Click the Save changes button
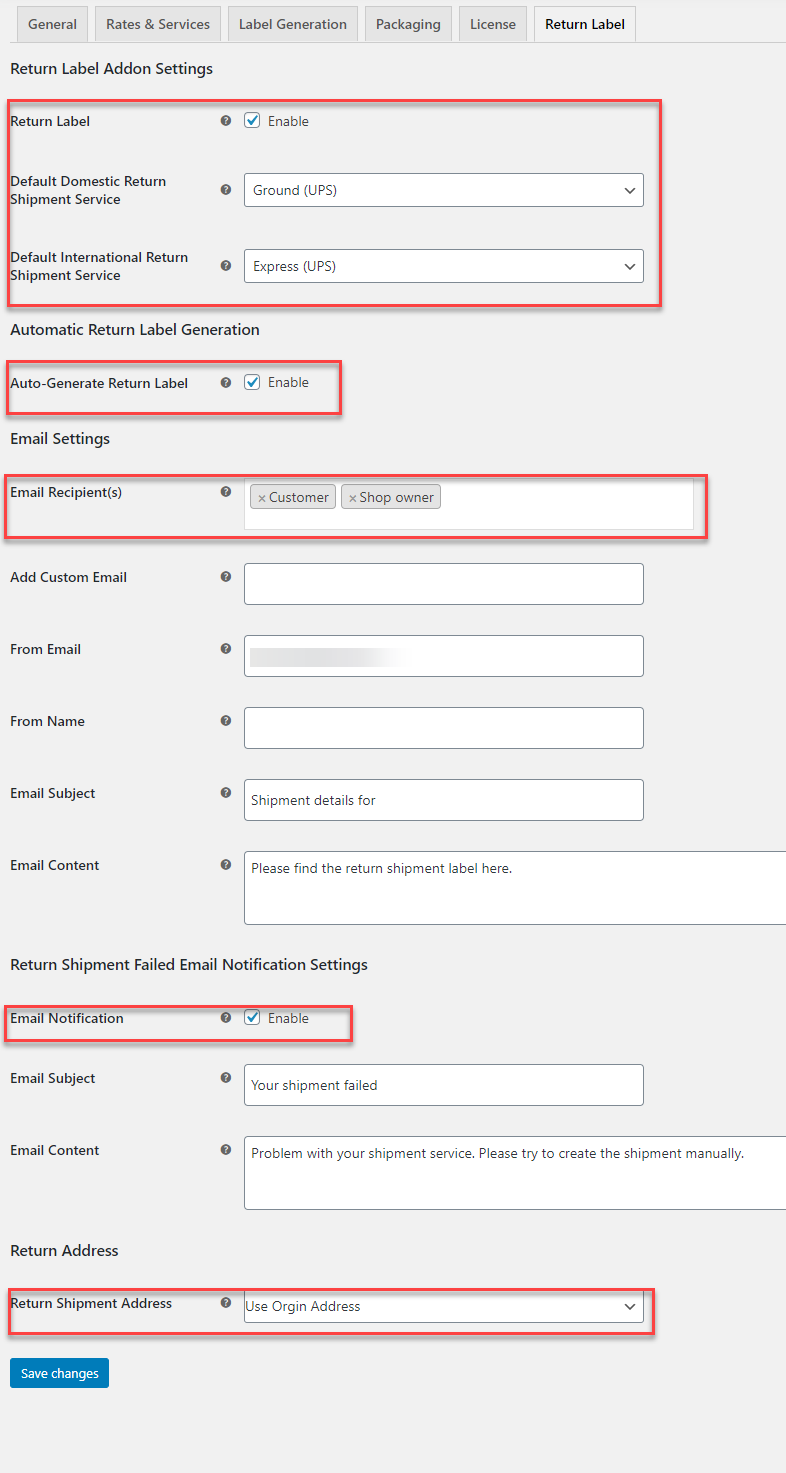 (x=59, y=1373)
